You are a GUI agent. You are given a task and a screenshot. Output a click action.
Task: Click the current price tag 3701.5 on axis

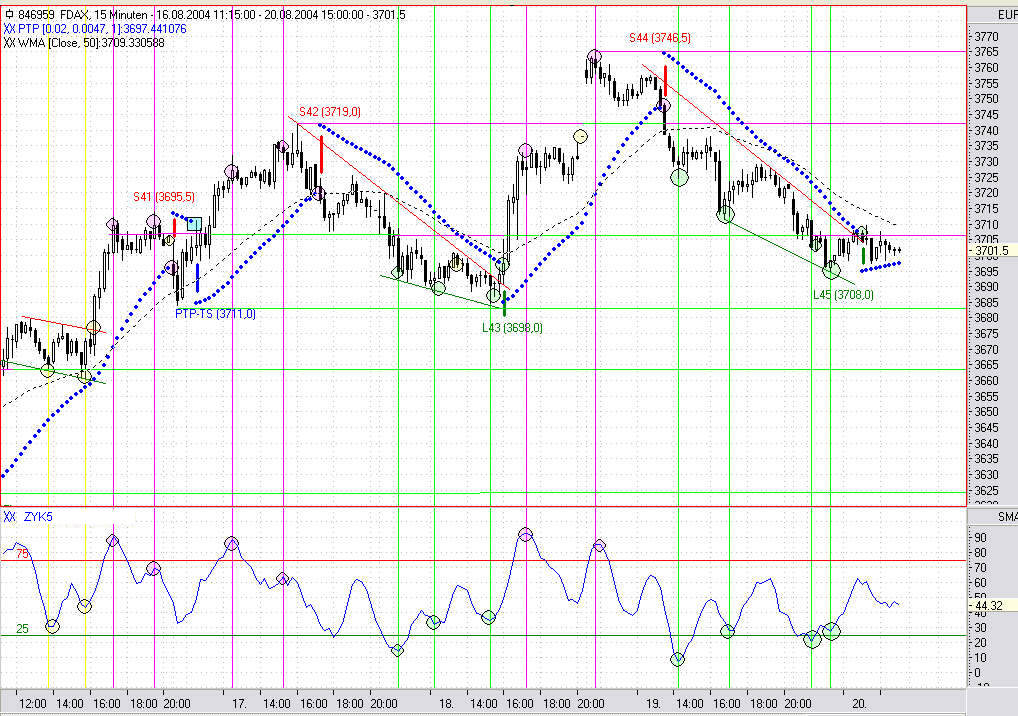point(991,251)
